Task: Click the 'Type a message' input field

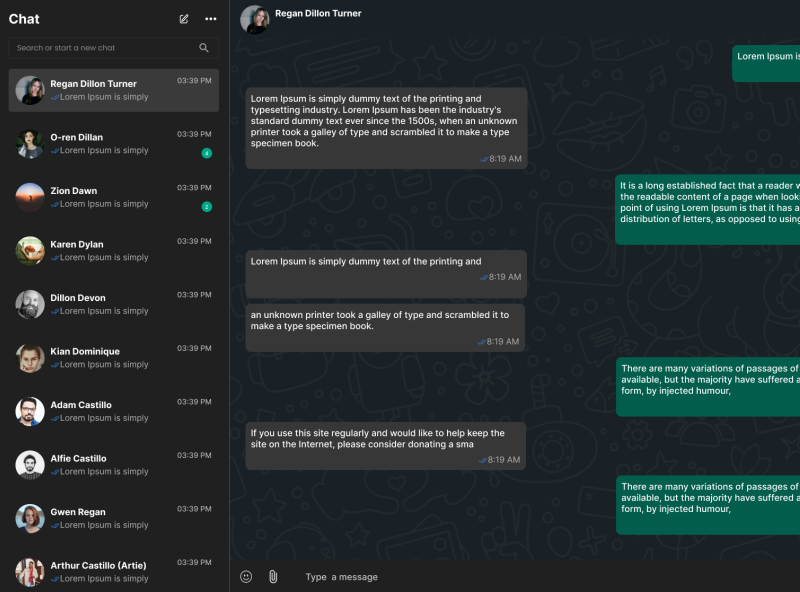Action: [400, 577]
